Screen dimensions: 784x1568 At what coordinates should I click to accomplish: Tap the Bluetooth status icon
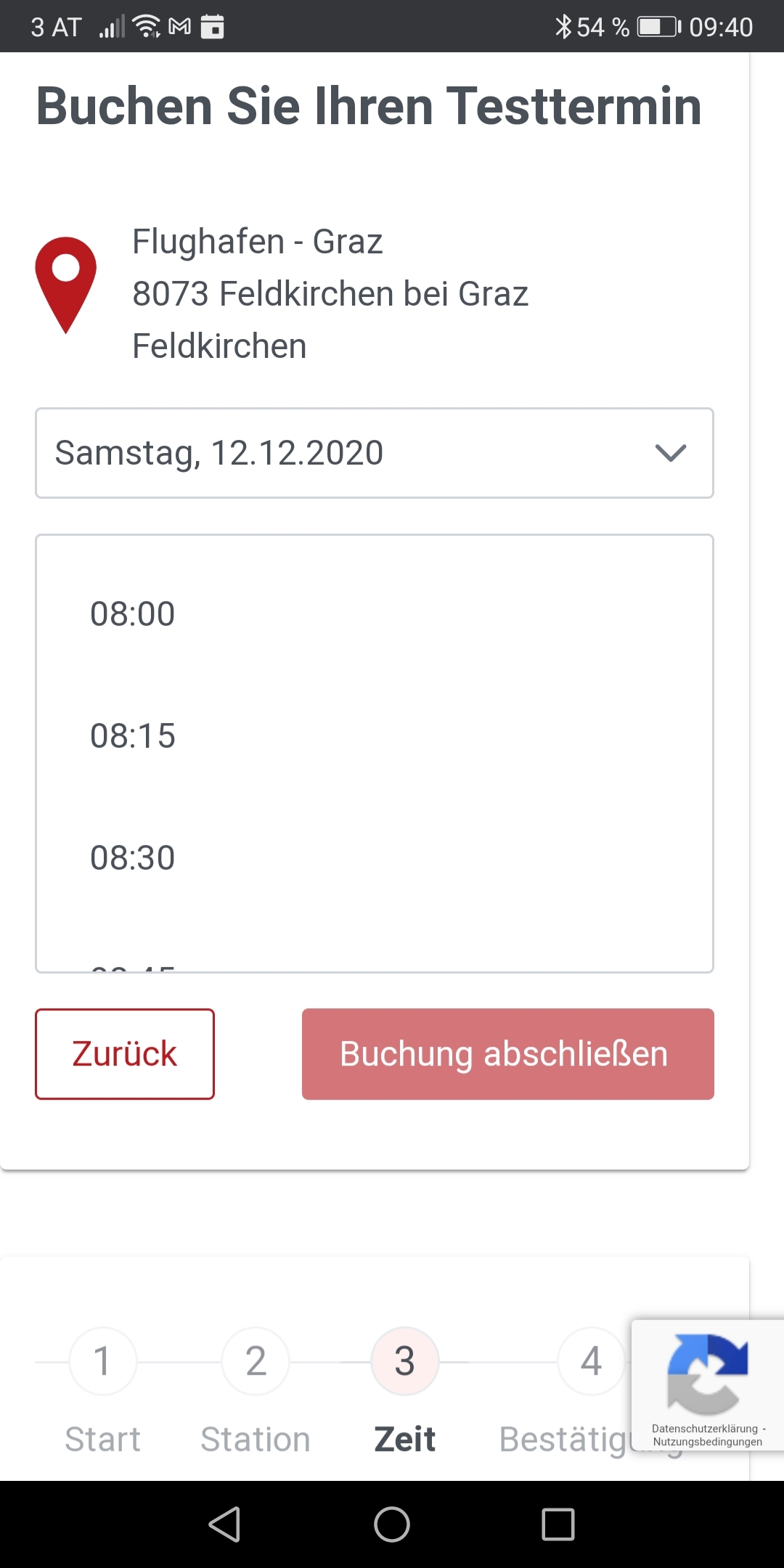click(x=563, y=27)
